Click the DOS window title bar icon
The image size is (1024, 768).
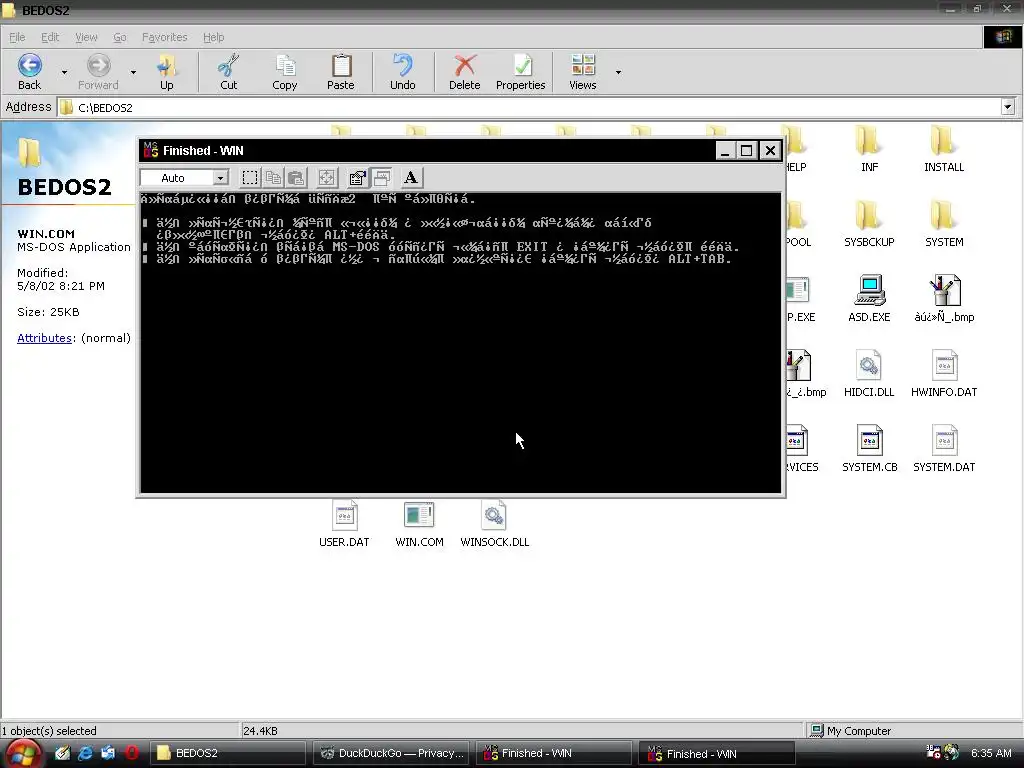[x=151, y=150]
